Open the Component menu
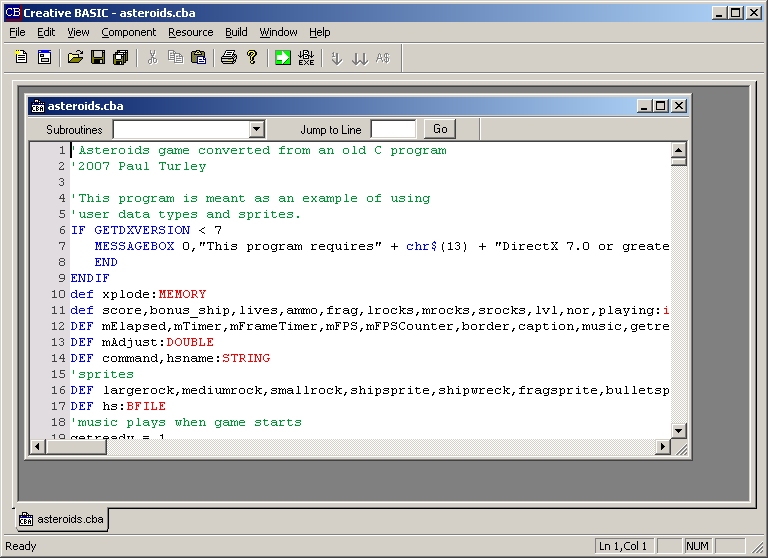This screenshot has height=558, width=768. pos(128,32)
